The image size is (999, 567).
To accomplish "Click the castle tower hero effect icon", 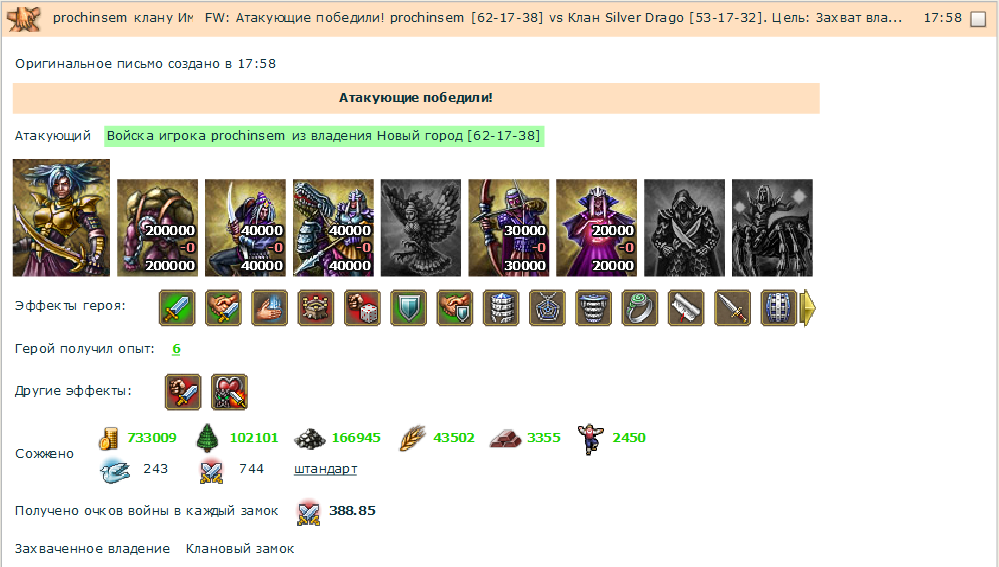I will click(x=316, y=308).
